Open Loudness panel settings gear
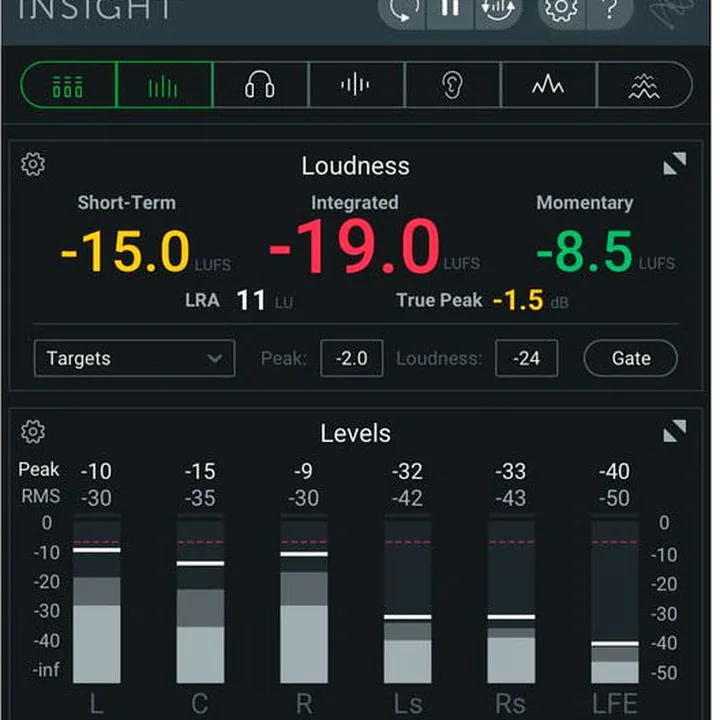This screenshot has height=720, width=720. (33, 164)
